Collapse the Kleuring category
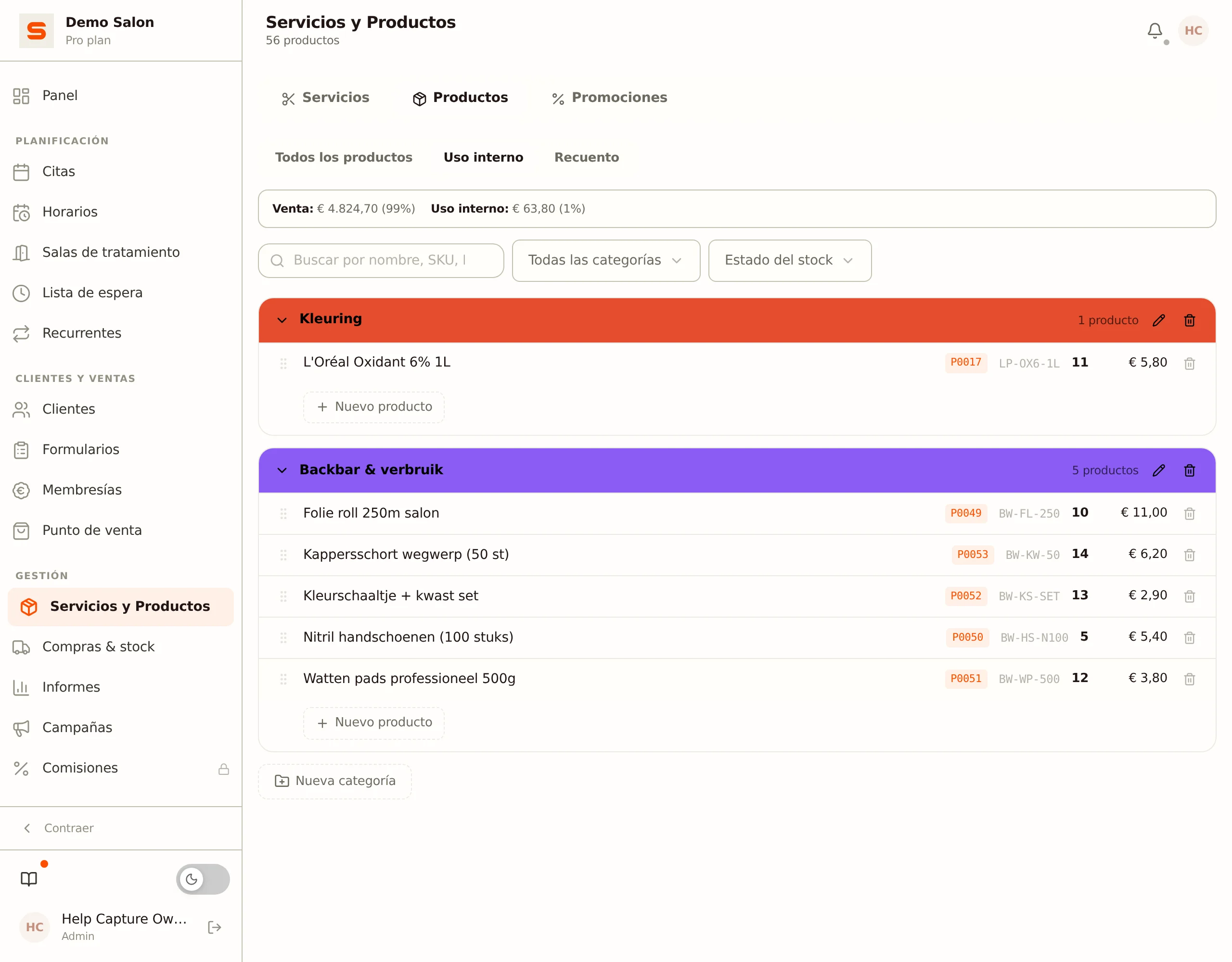Screen dimensions: 1232x962 click(282, 320)
